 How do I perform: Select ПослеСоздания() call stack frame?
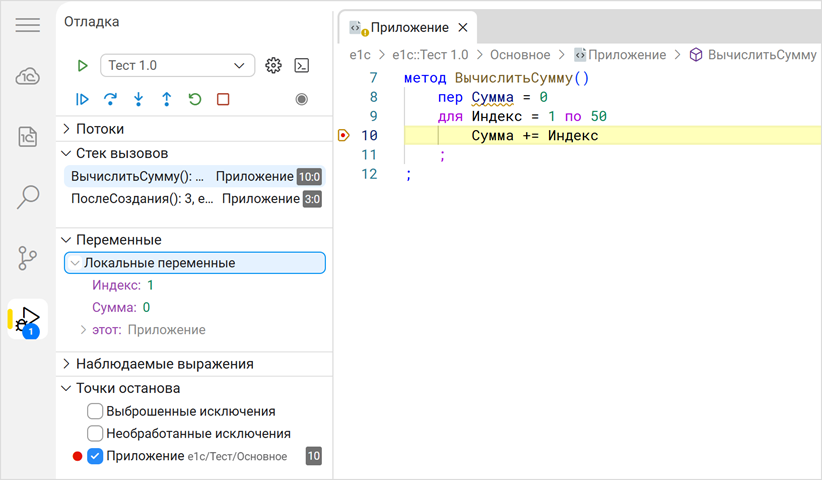point(195,199)
